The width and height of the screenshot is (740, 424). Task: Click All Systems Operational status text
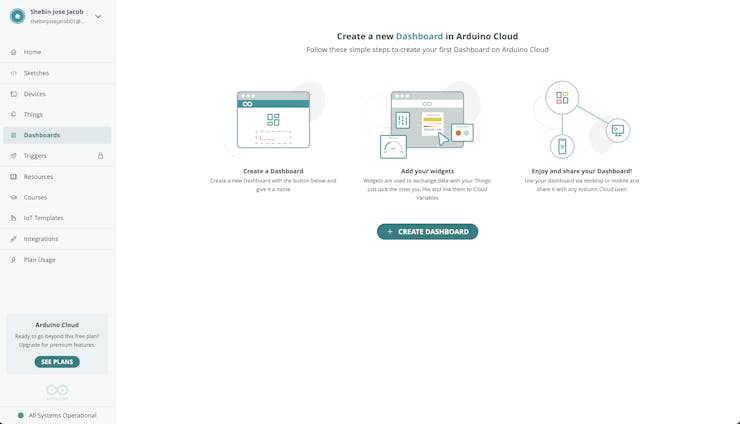coord(62,416)
